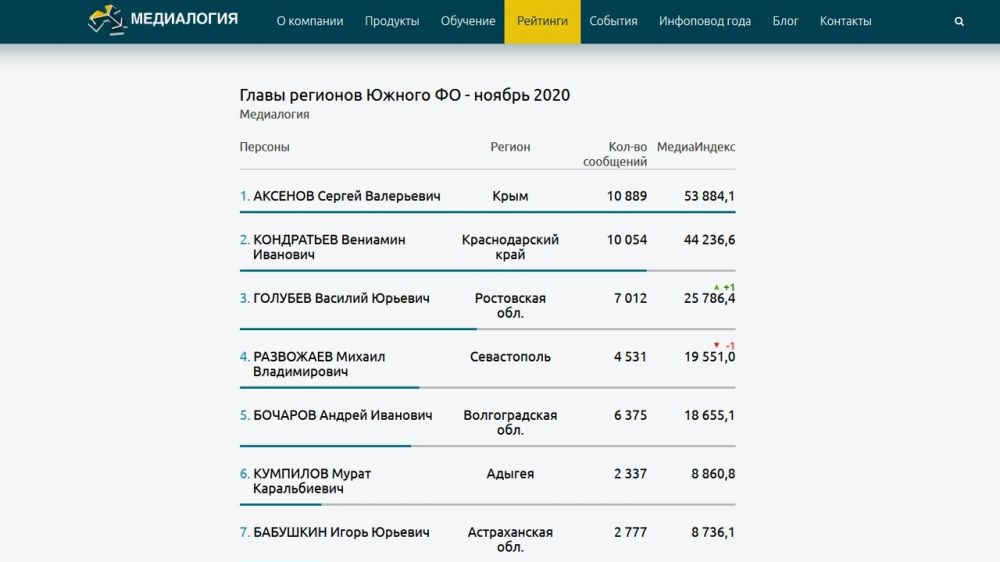Click the Медиалогия logo icon
The image size is (1000, 562).
(x=106, y=20)
